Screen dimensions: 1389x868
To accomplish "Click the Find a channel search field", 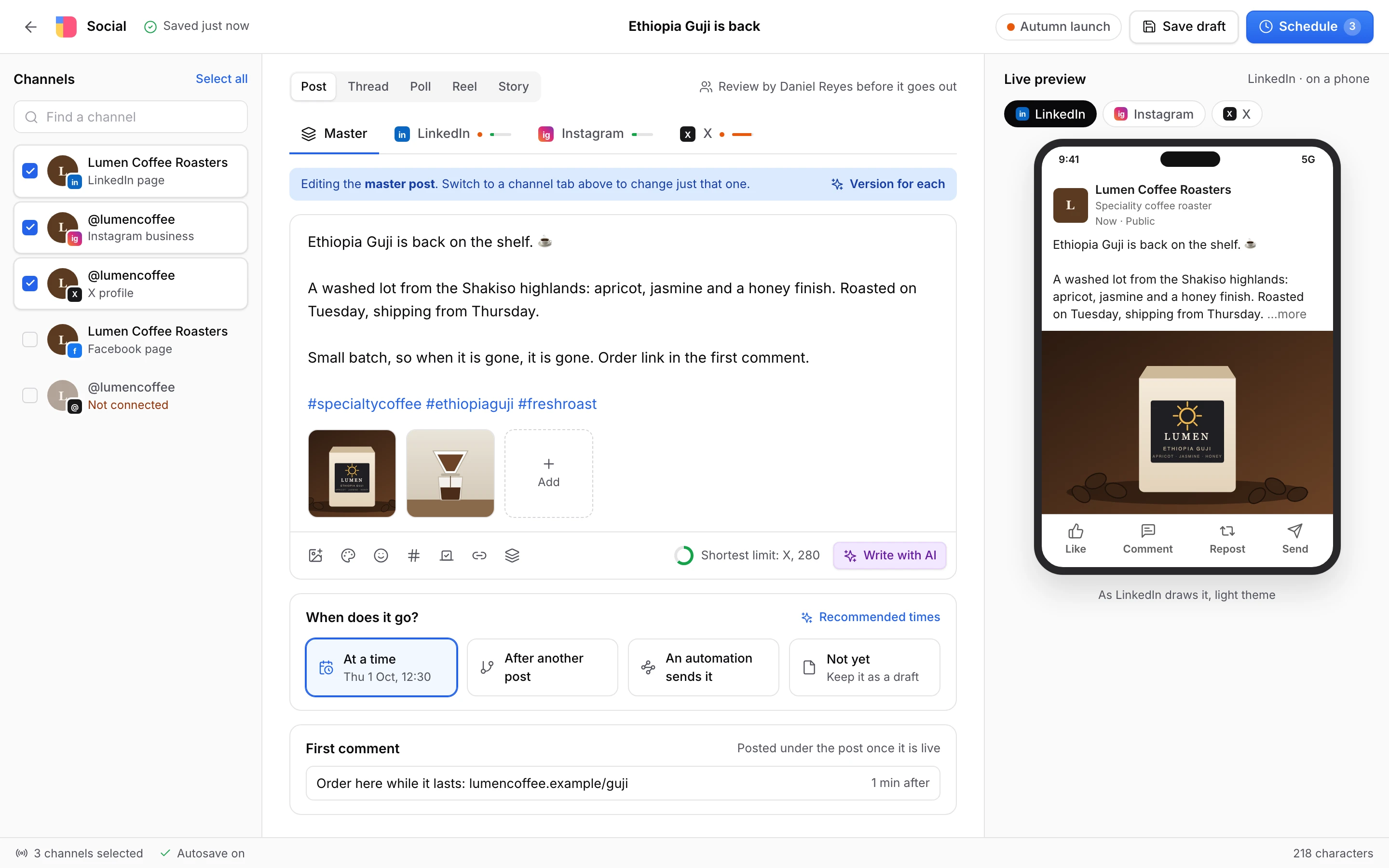I will click(130, 117).
